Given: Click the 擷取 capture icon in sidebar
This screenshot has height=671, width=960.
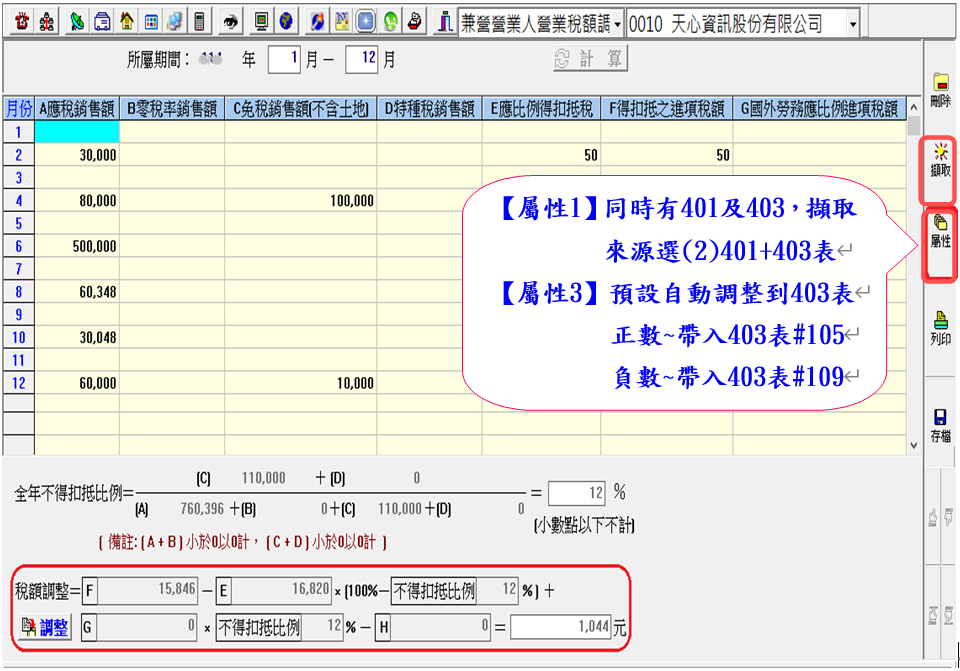Looking at the screenshot, I should click(940, 160).
